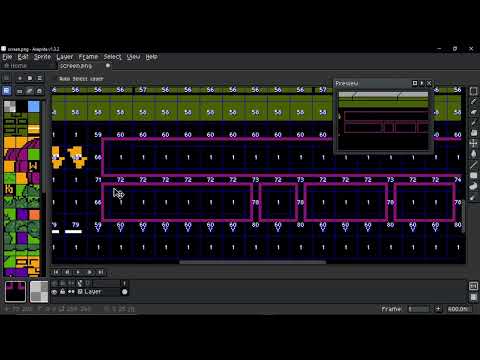This screenshot has width=480, height=360.
Task: Select the Layer name in timeline
Action: tap(93, 292)
